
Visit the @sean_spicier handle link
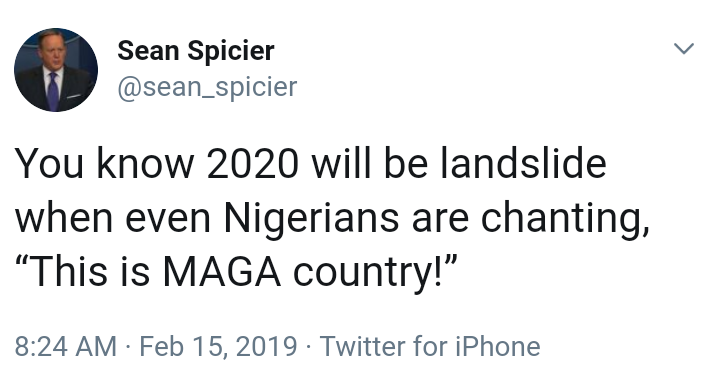click(x=207, y=87)
